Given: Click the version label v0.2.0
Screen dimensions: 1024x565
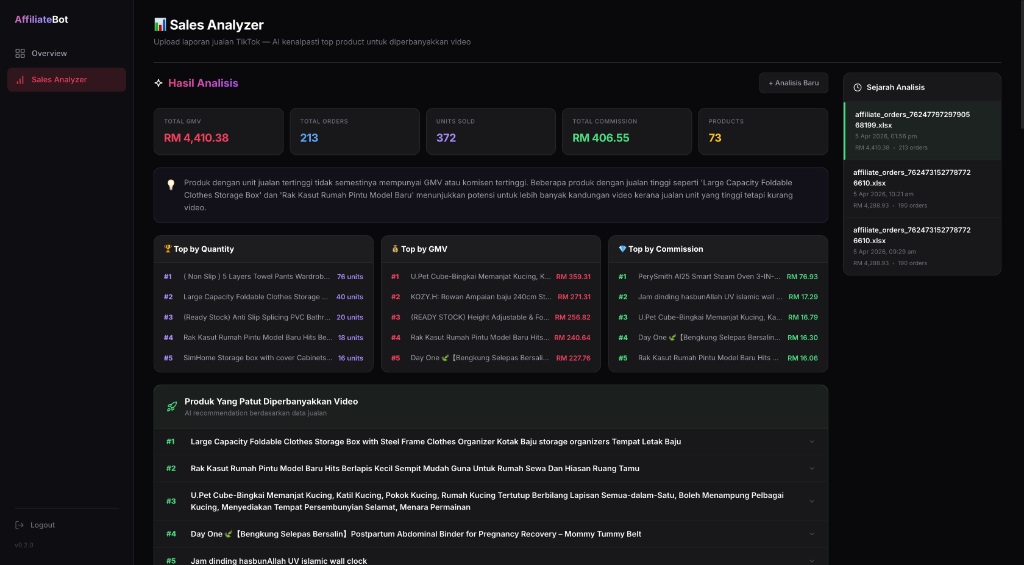Looking at the screenshot, I should click(x=24, y=545).
